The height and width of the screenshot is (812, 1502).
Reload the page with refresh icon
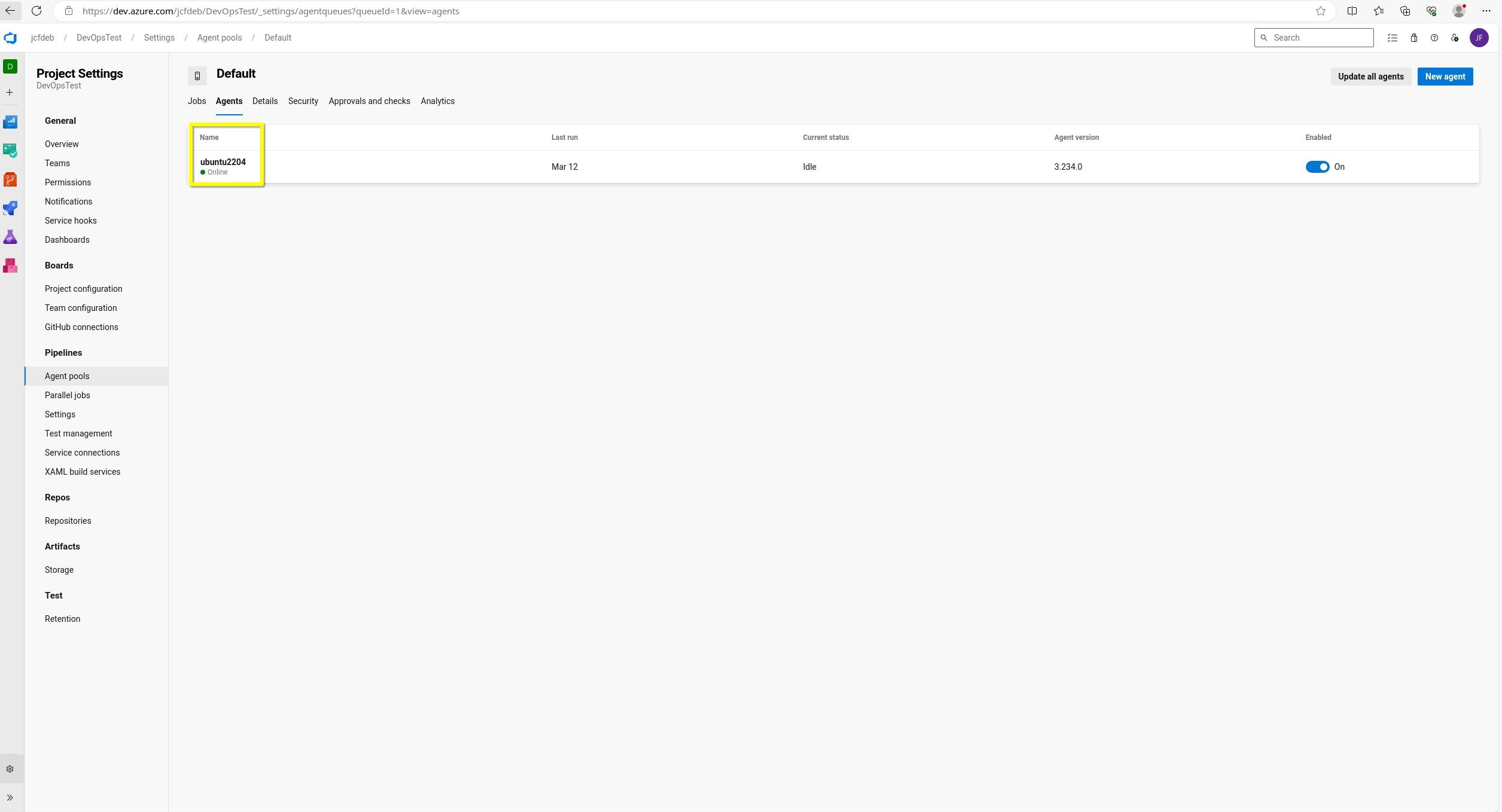click(x=36, y=11)
